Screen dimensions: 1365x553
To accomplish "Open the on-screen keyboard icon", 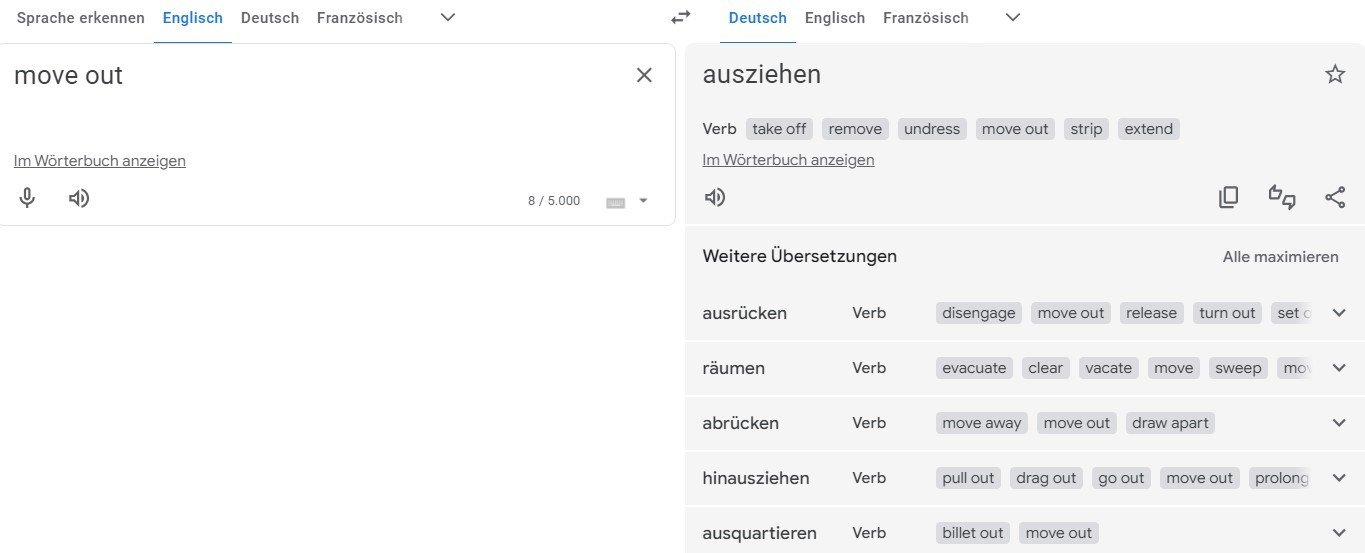I will 615,202.
